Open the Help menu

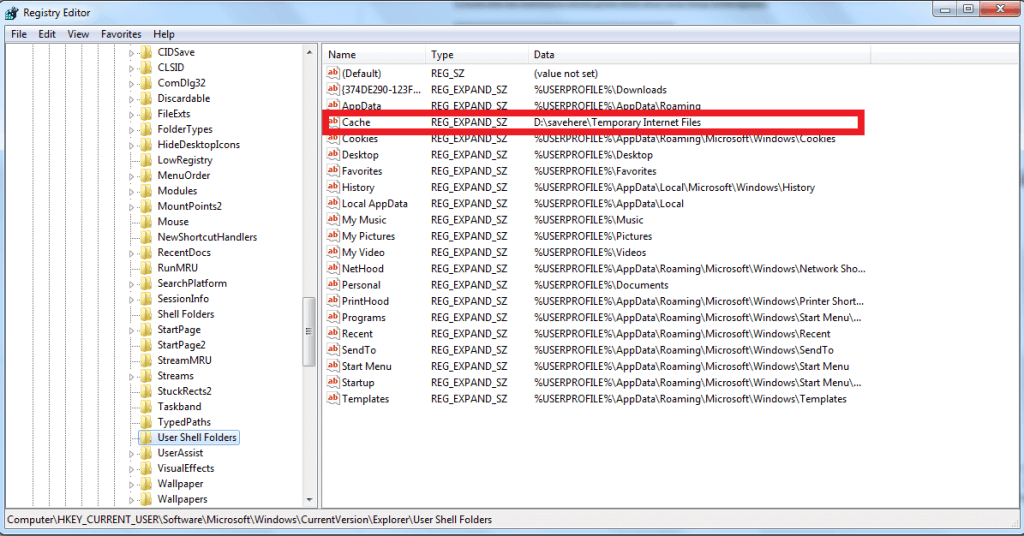click(x=164, y=34)
